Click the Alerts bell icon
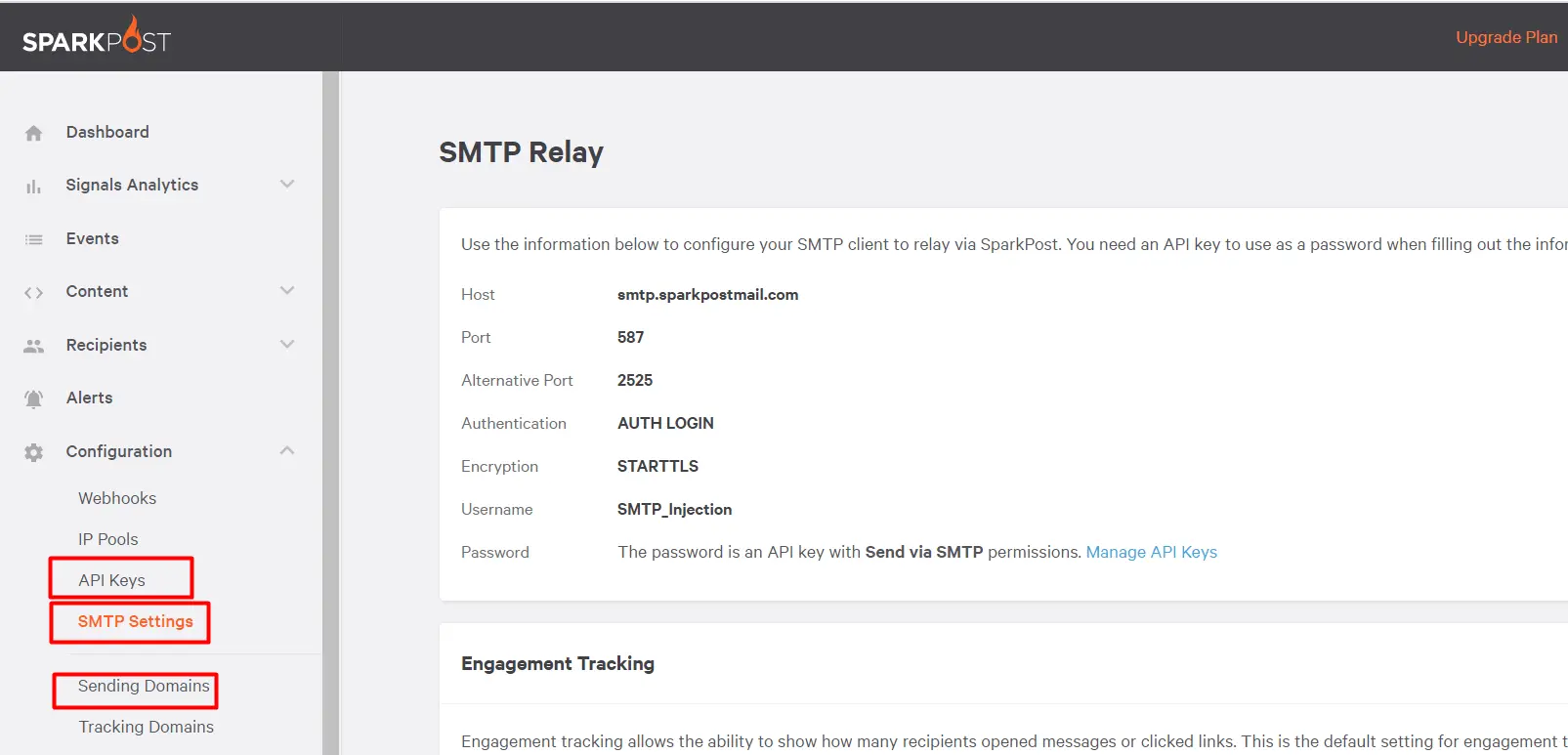Viewport: 1568px width, 755px height. (x=34, y=398)
